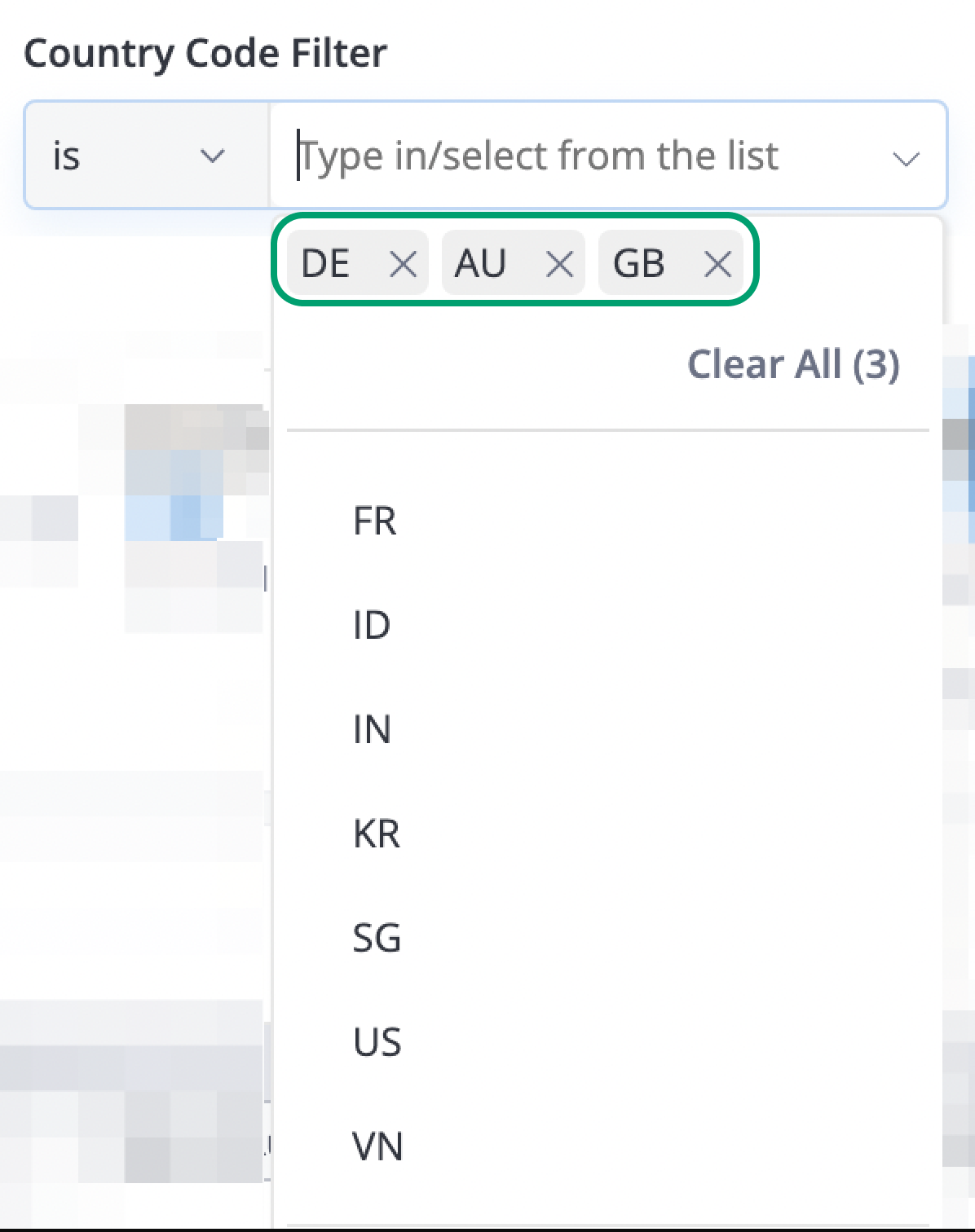Click the Country Code Filter heading

point(205,54)
